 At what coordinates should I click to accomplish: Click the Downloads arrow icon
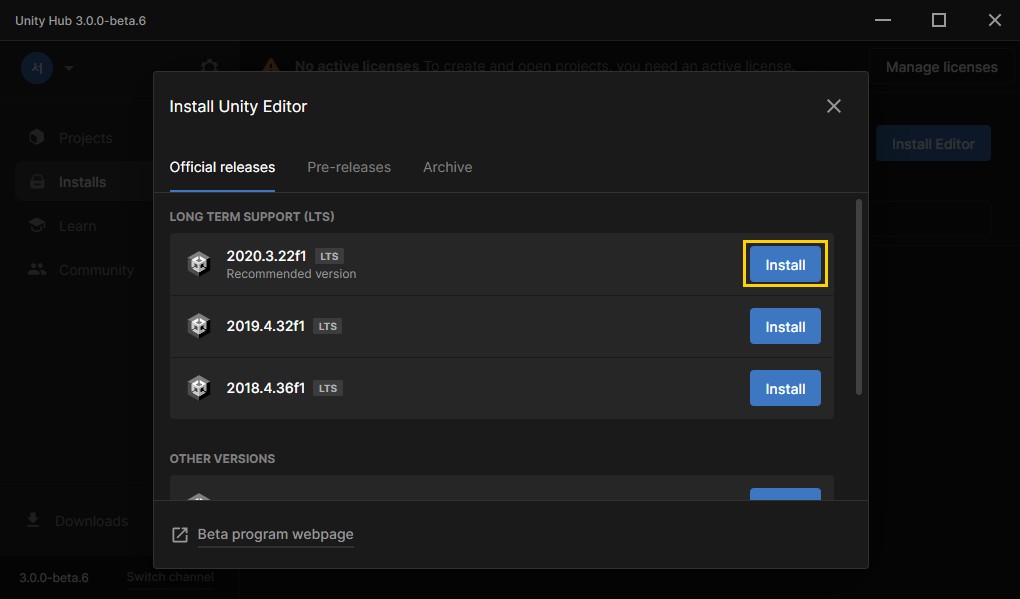click(33, 520)
